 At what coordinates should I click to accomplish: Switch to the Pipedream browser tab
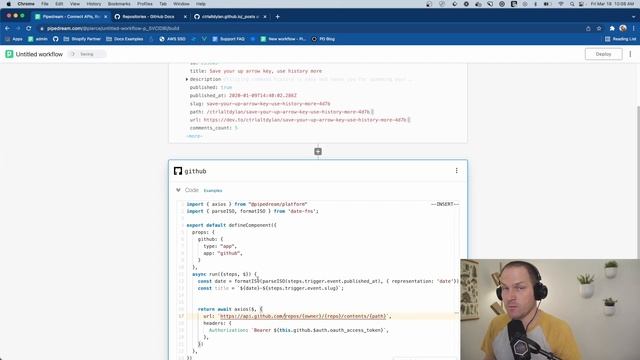coord(70,17)
